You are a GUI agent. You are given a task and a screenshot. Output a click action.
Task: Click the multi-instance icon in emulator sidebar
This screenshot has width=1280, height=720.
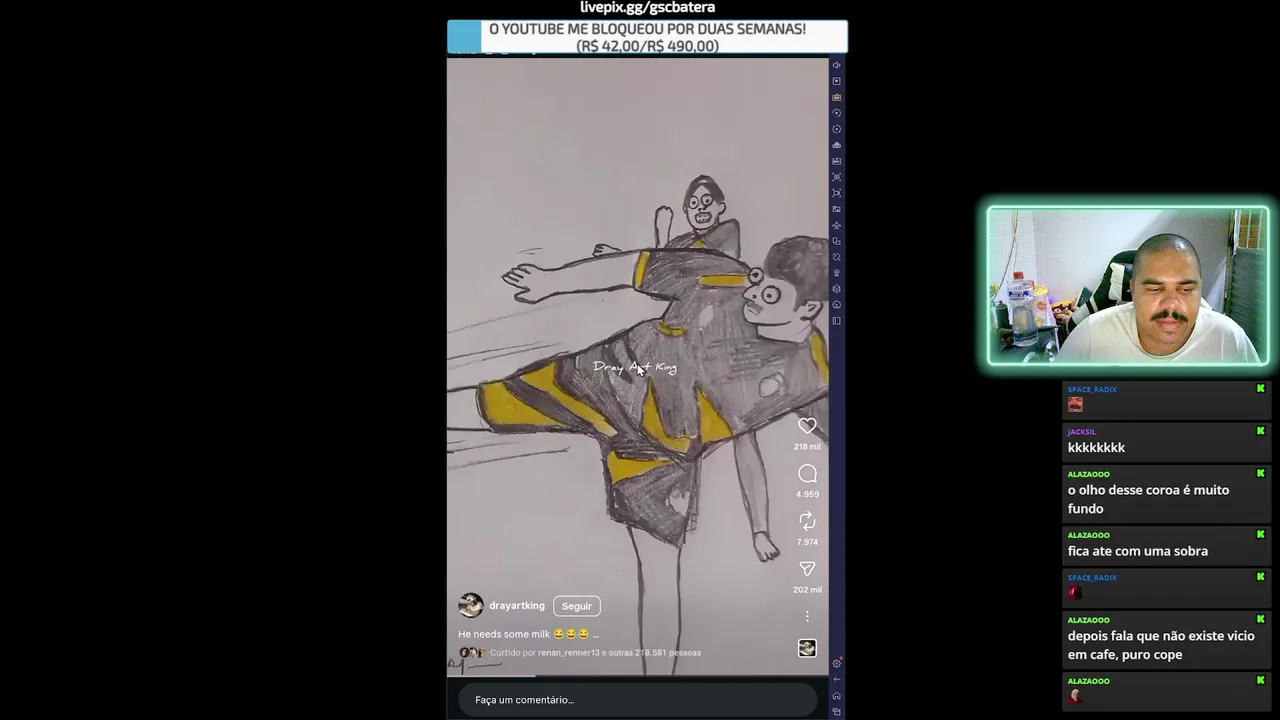[836, 241]
